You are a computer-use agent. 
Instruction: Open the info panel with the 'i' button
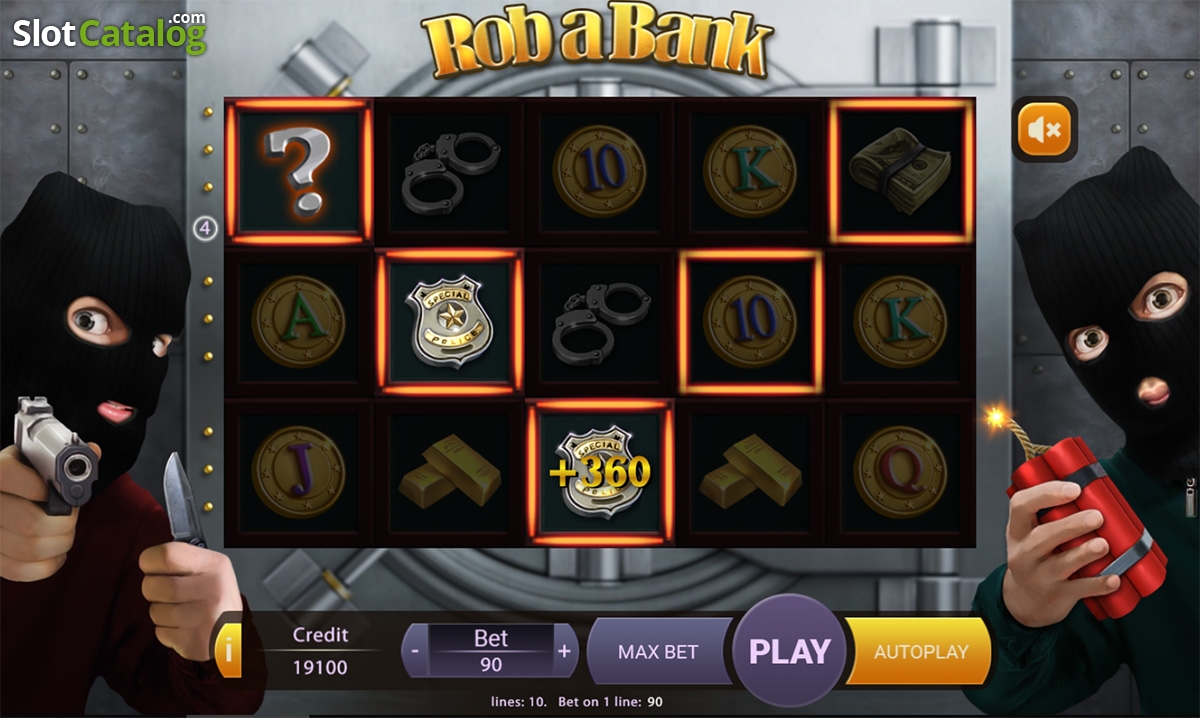(x=227, y=651)
